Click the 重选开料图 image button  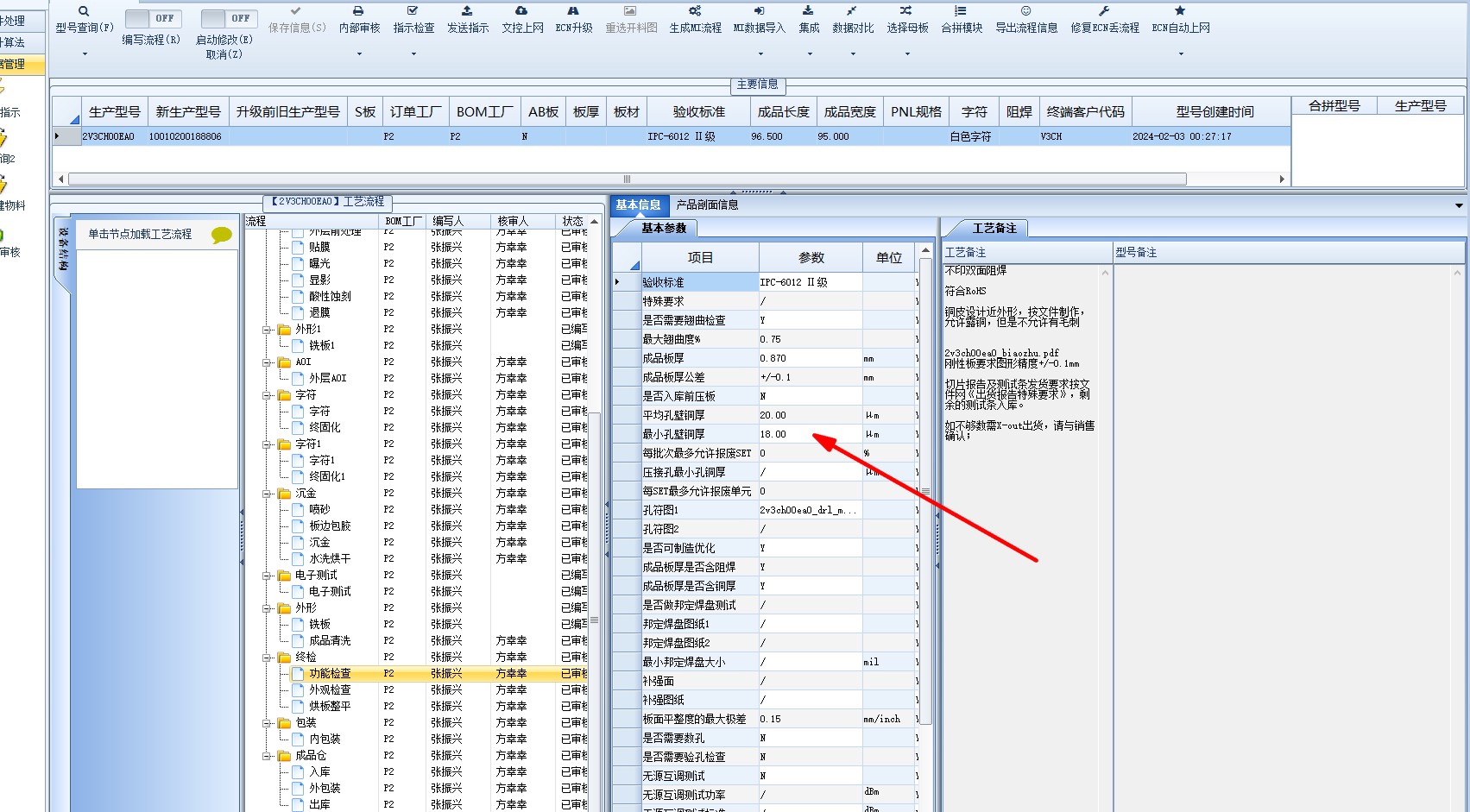pos(631,20)
